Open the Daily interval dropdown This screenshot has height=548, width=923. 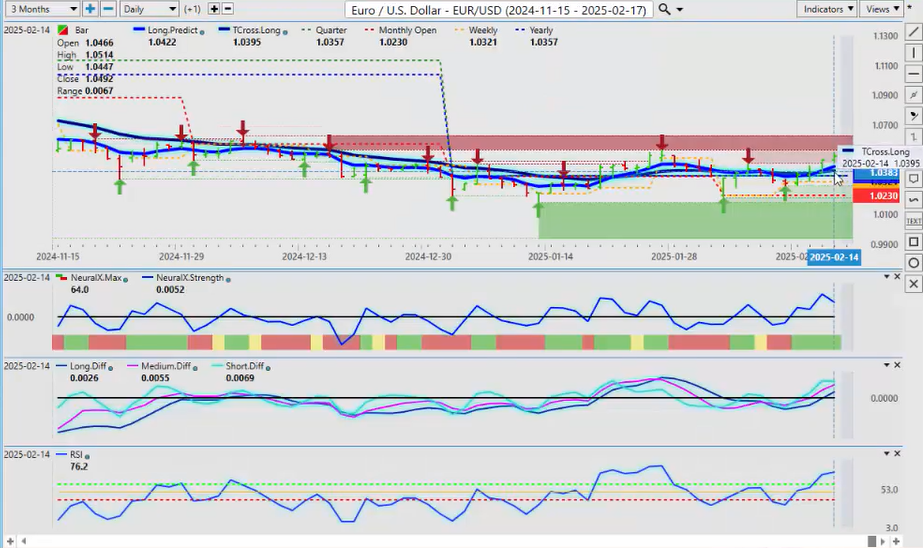(149, 9)
